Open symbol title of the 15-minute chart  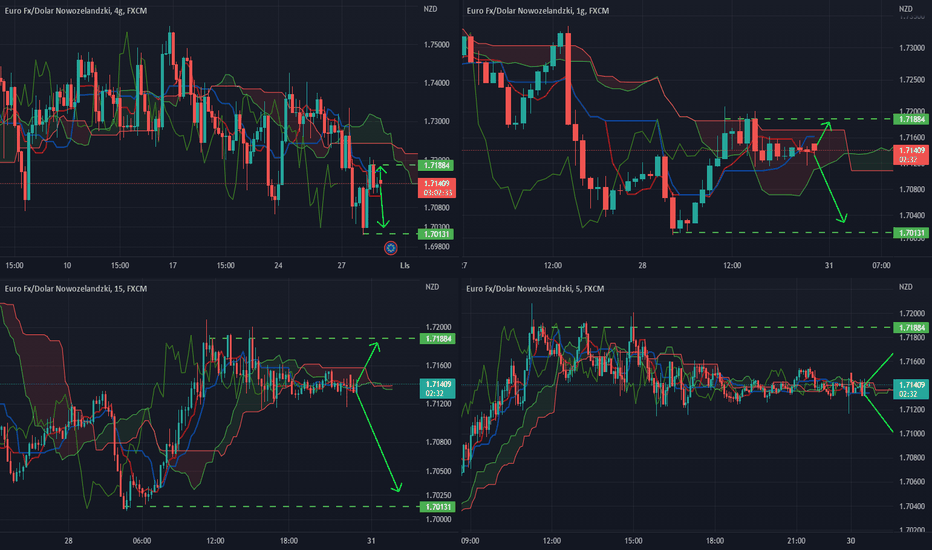[75, 288]
